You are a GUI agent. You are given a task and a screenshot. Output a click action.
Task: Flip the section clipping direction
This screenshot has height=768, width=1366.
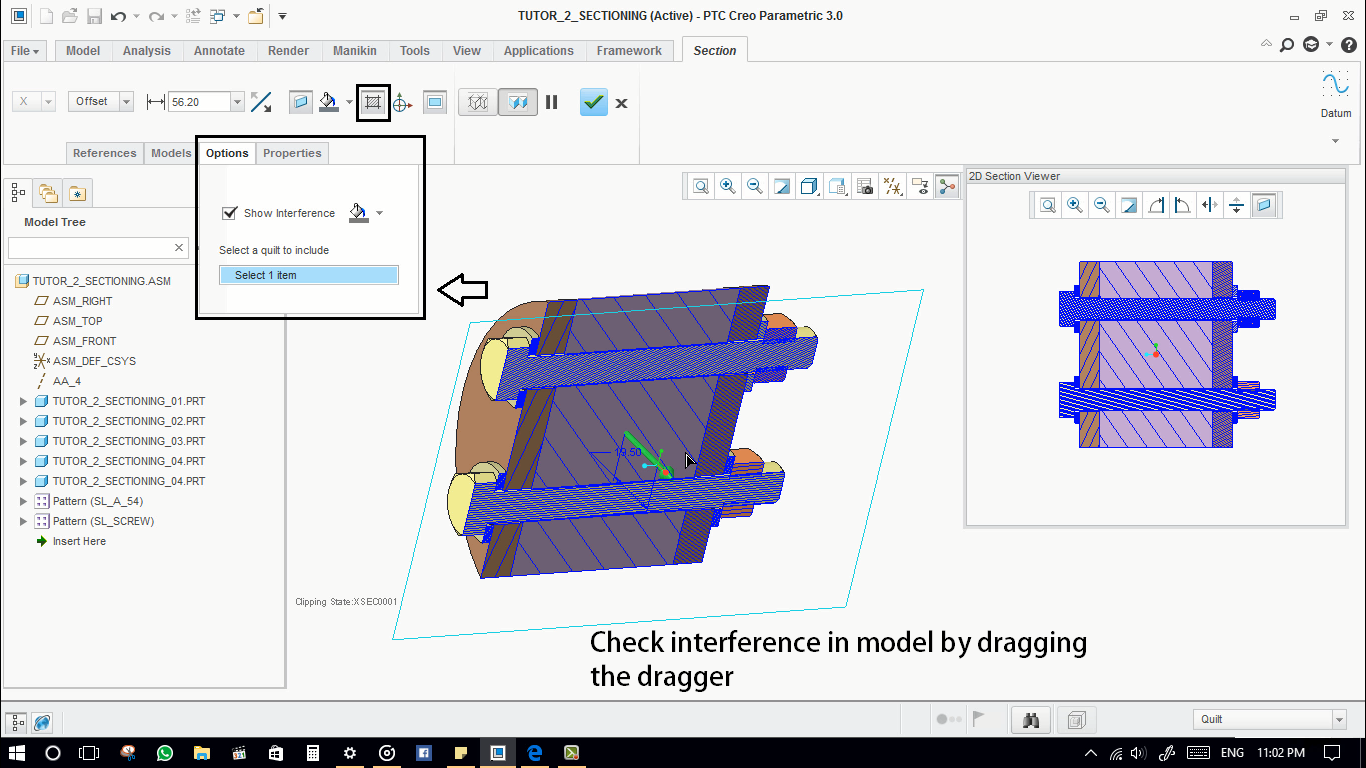pyautogui.click(x=261, y=102)
